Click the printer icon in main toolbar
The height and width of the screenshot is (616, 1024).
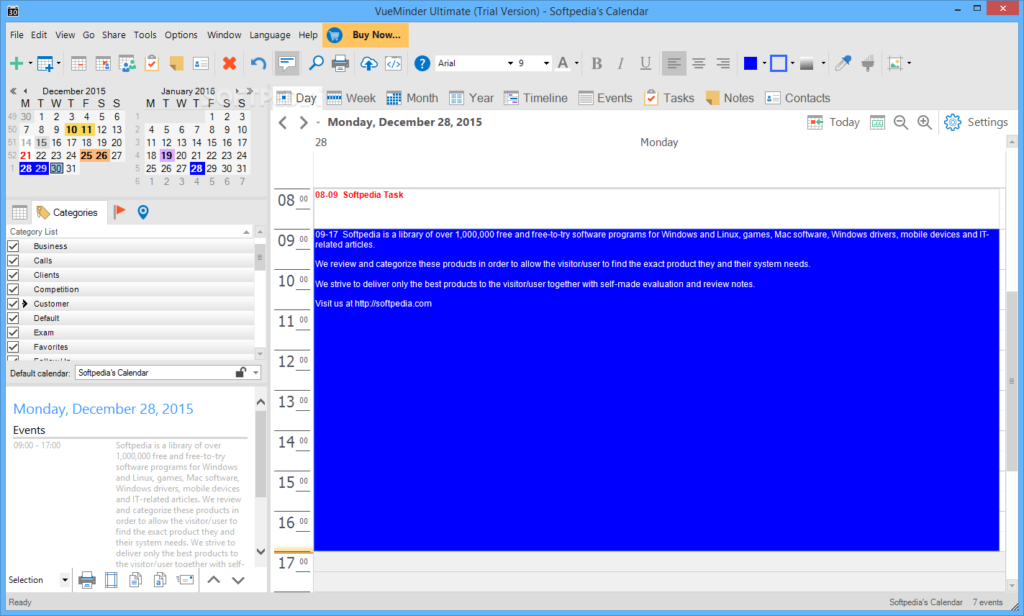[340, 63]
